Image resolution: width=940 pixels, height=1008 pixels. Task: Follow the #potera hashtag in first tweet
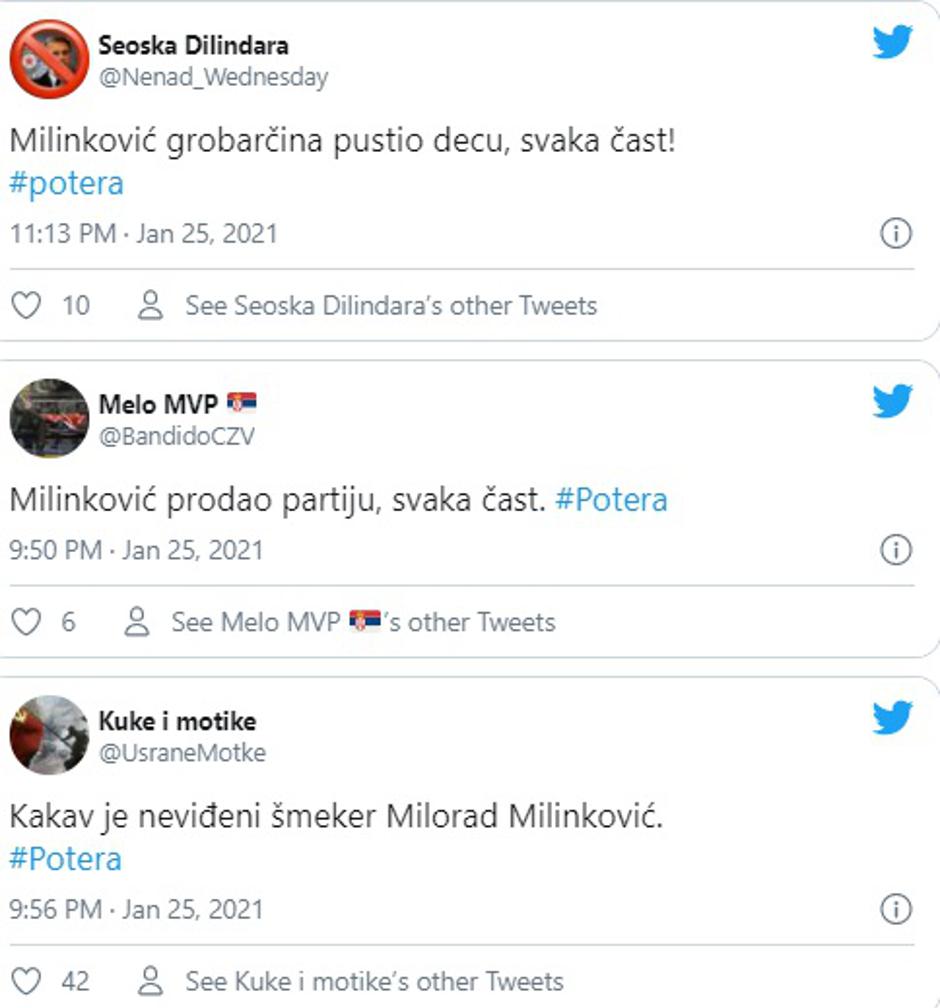click(x=66, y=185)
